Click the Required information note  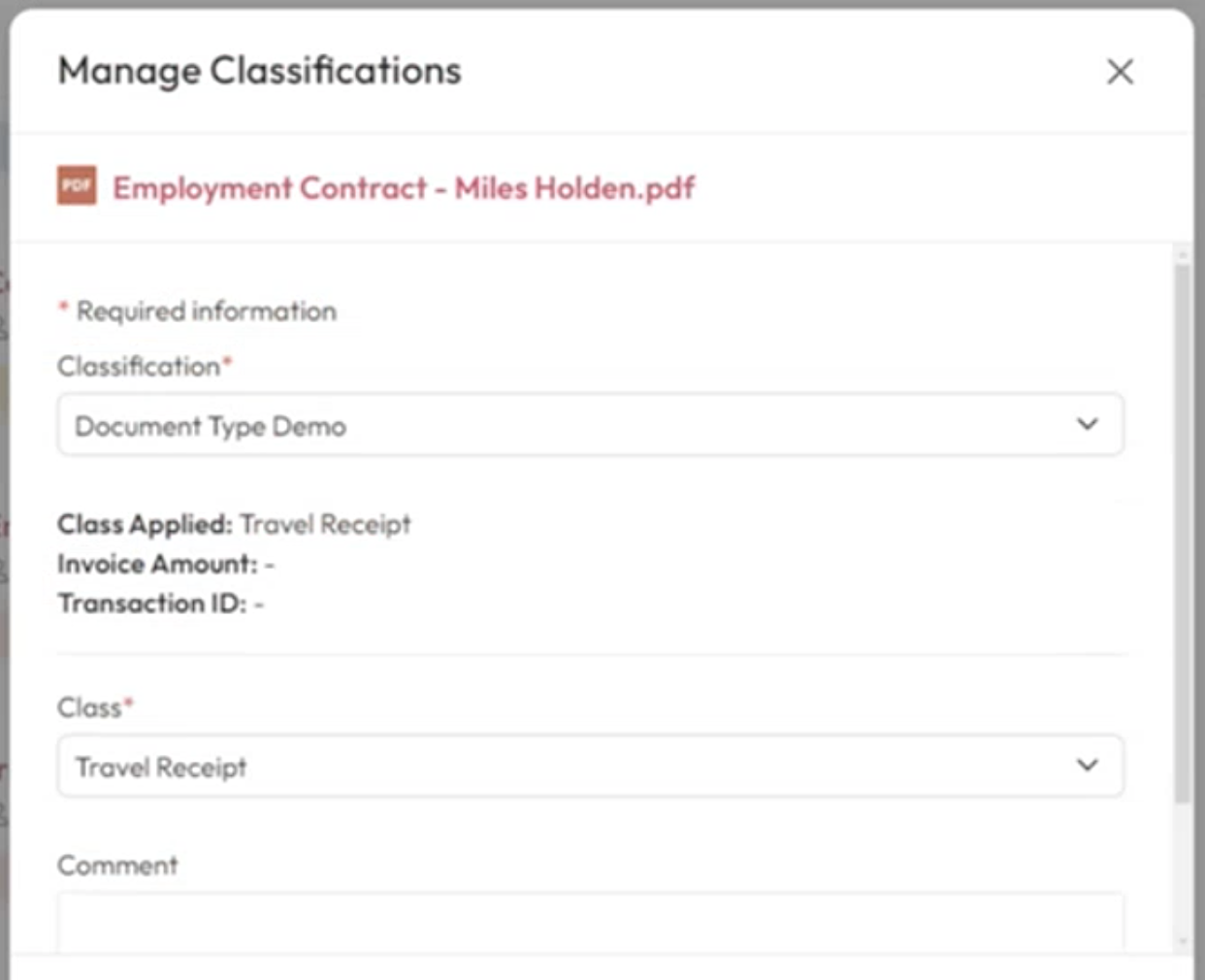pos(206,311)
